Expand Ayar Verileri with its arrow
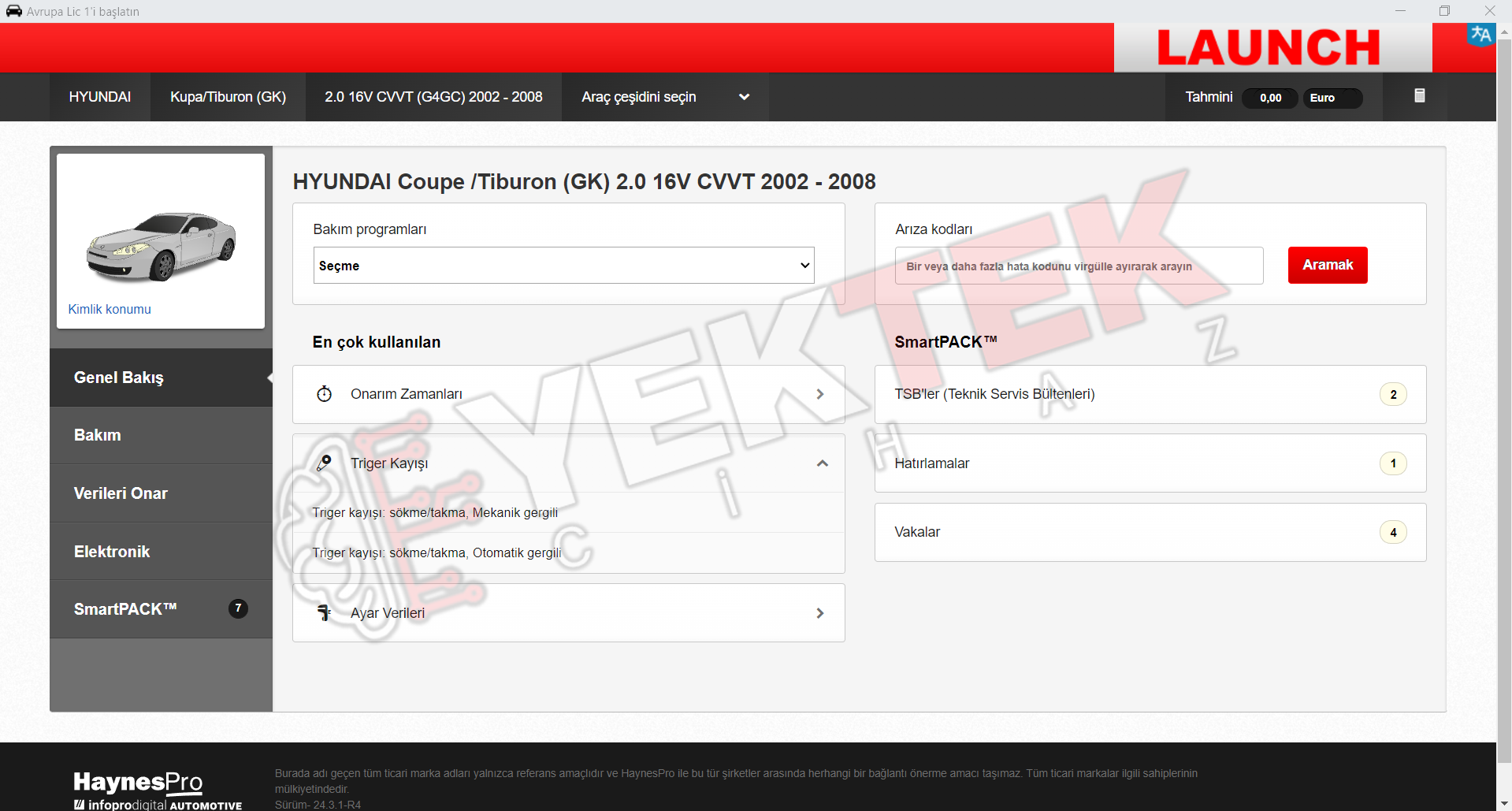This screenshot has width=1512, height=811. tap(820, 613)
